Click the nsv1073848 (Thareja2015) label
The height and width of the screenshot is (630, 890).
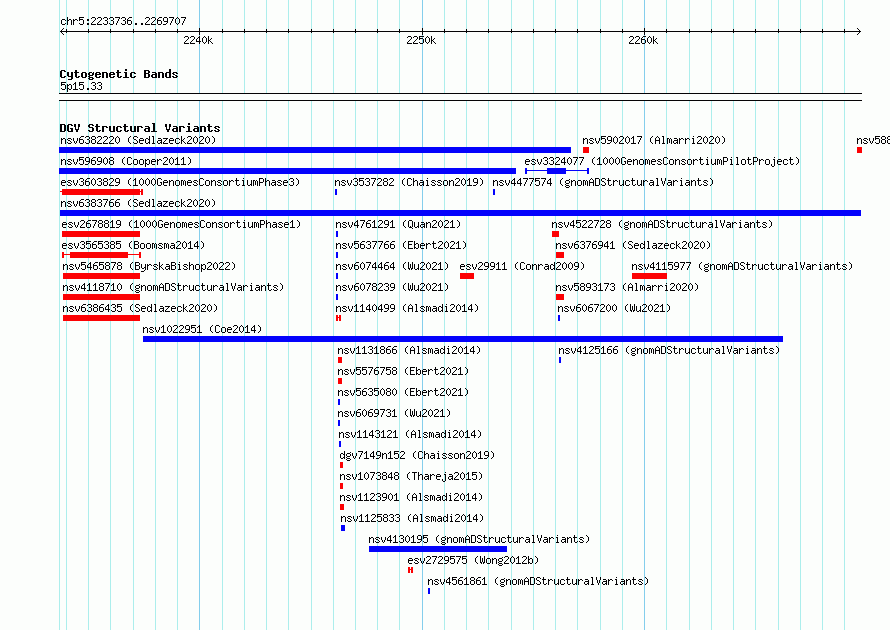pyautogui.click(x=411, y=476)
